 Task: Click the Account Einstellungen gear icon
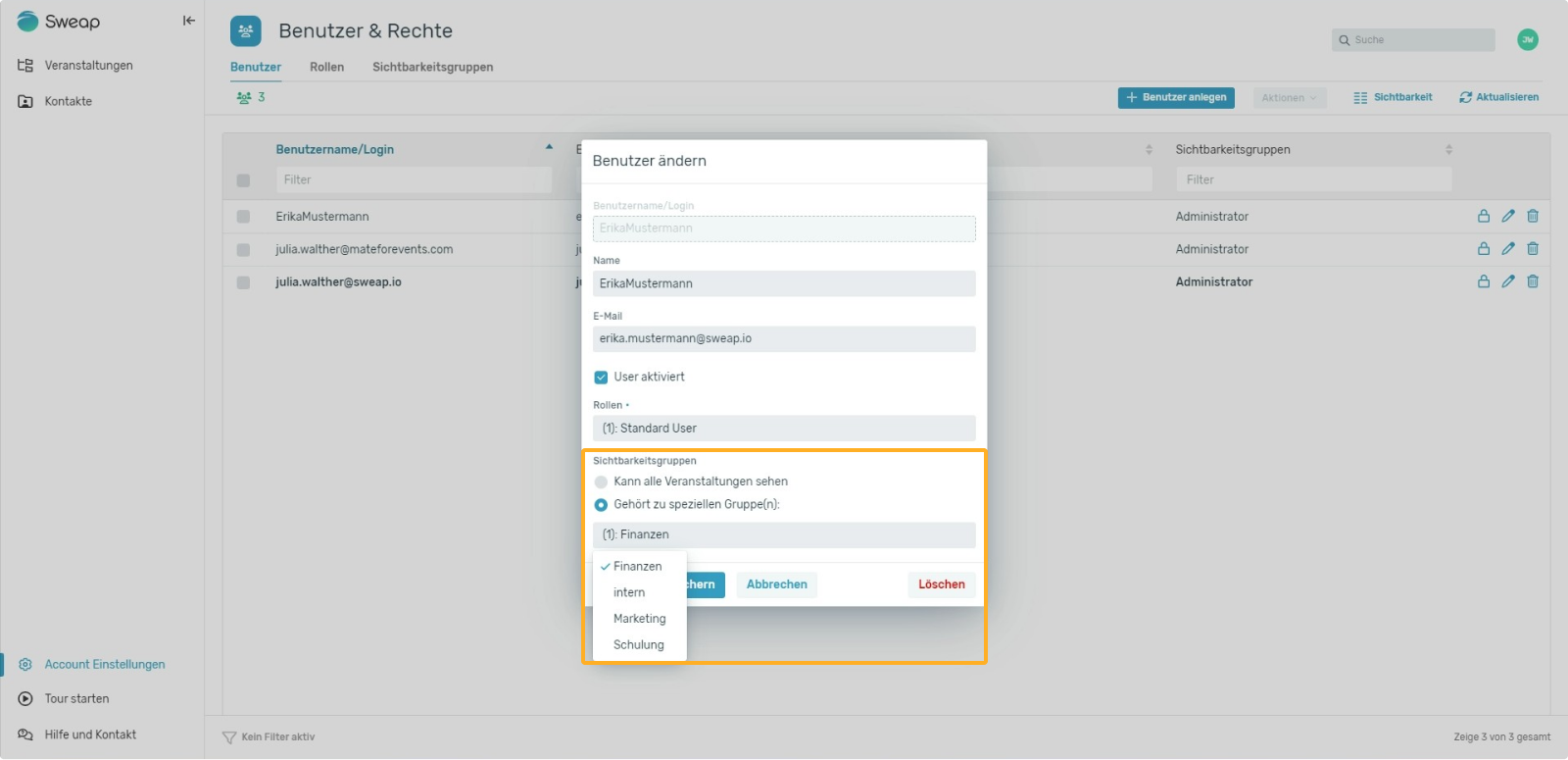(x=25, y=665)
